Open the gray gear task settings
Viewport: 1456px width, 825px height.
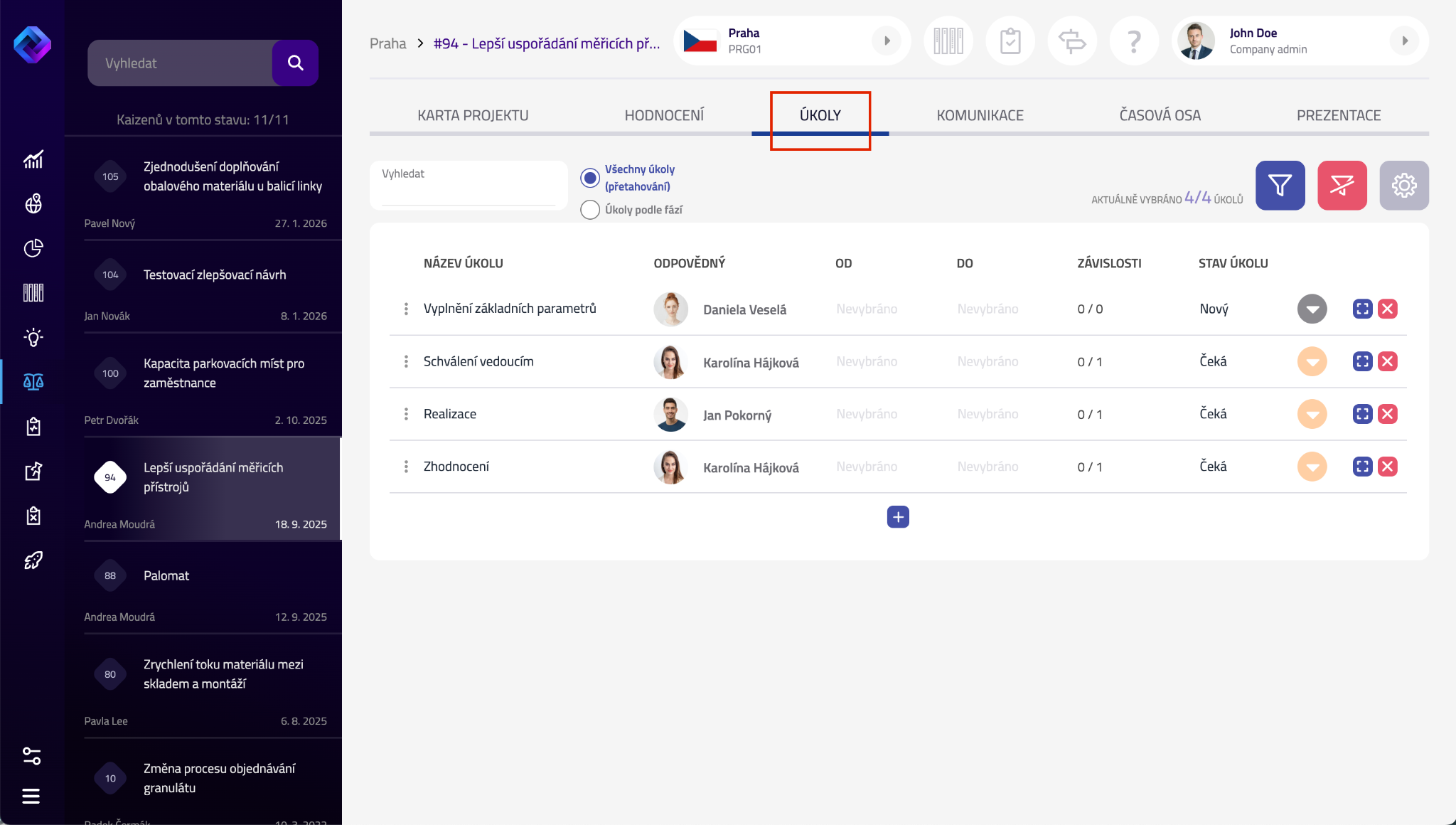click(x=1403, y=186)
